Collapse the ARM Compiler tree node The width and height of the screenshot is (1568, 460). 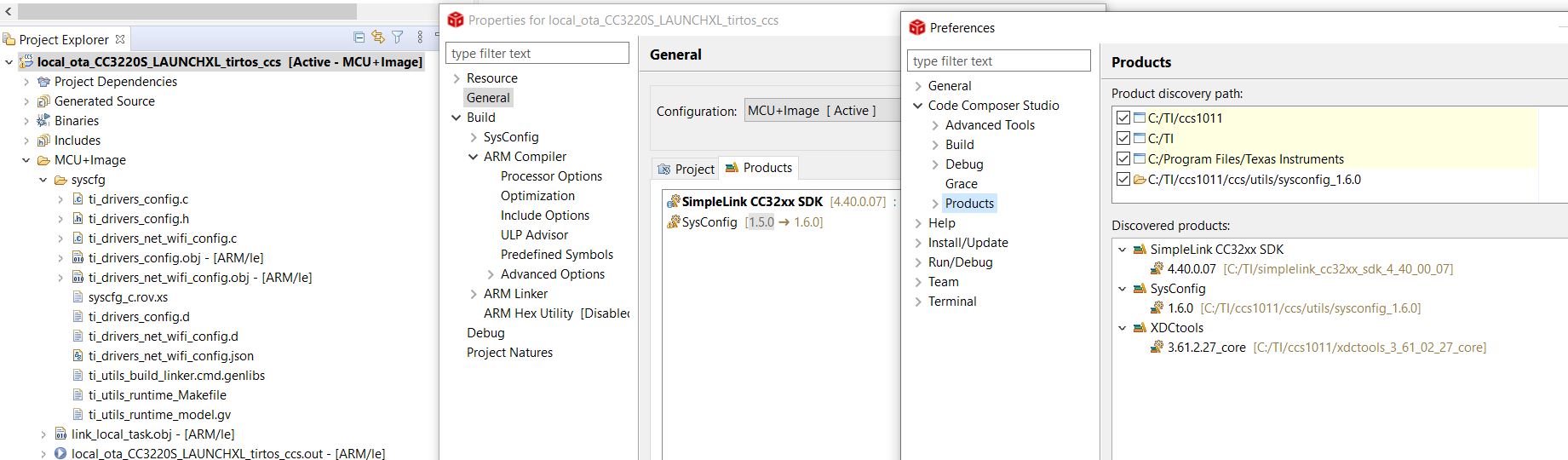coord(474,157)
